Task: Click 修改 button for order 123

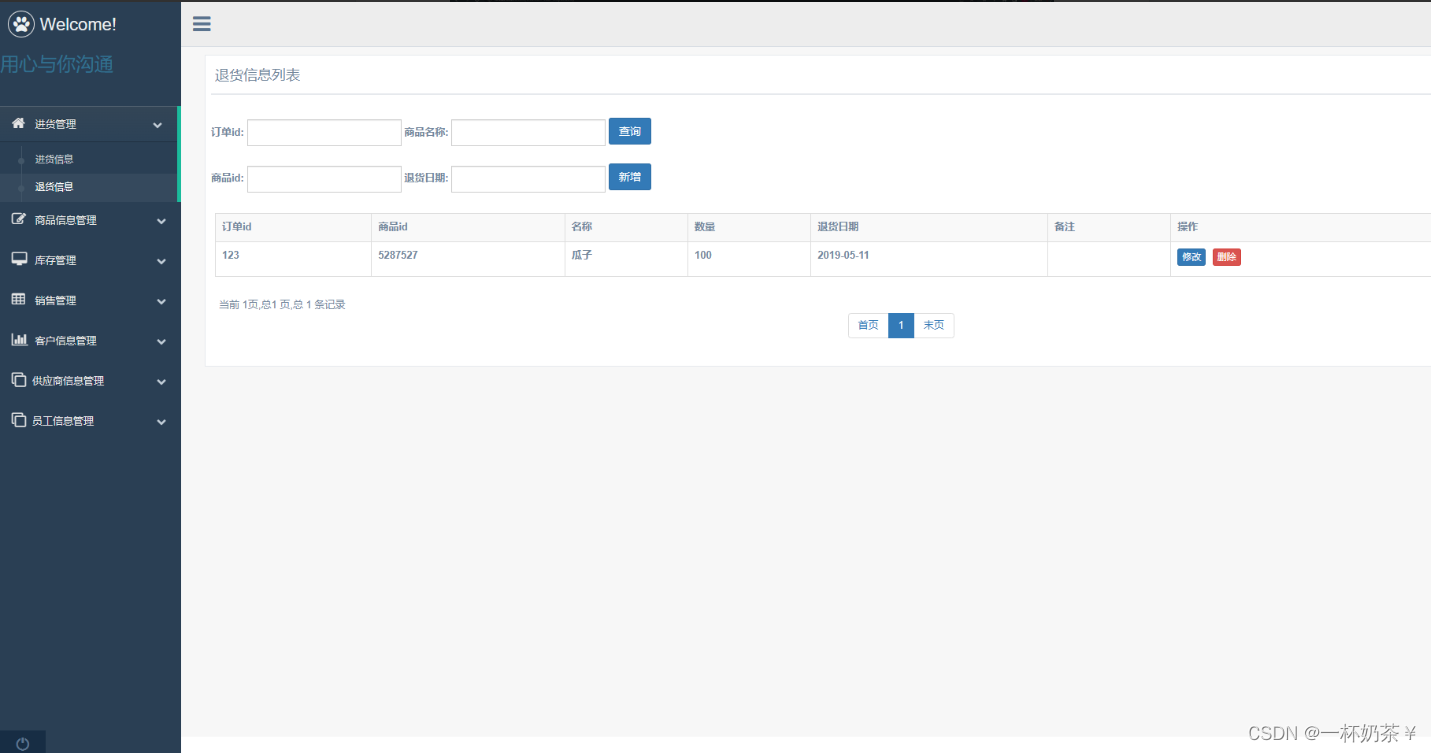Action: pos(1191,257)
